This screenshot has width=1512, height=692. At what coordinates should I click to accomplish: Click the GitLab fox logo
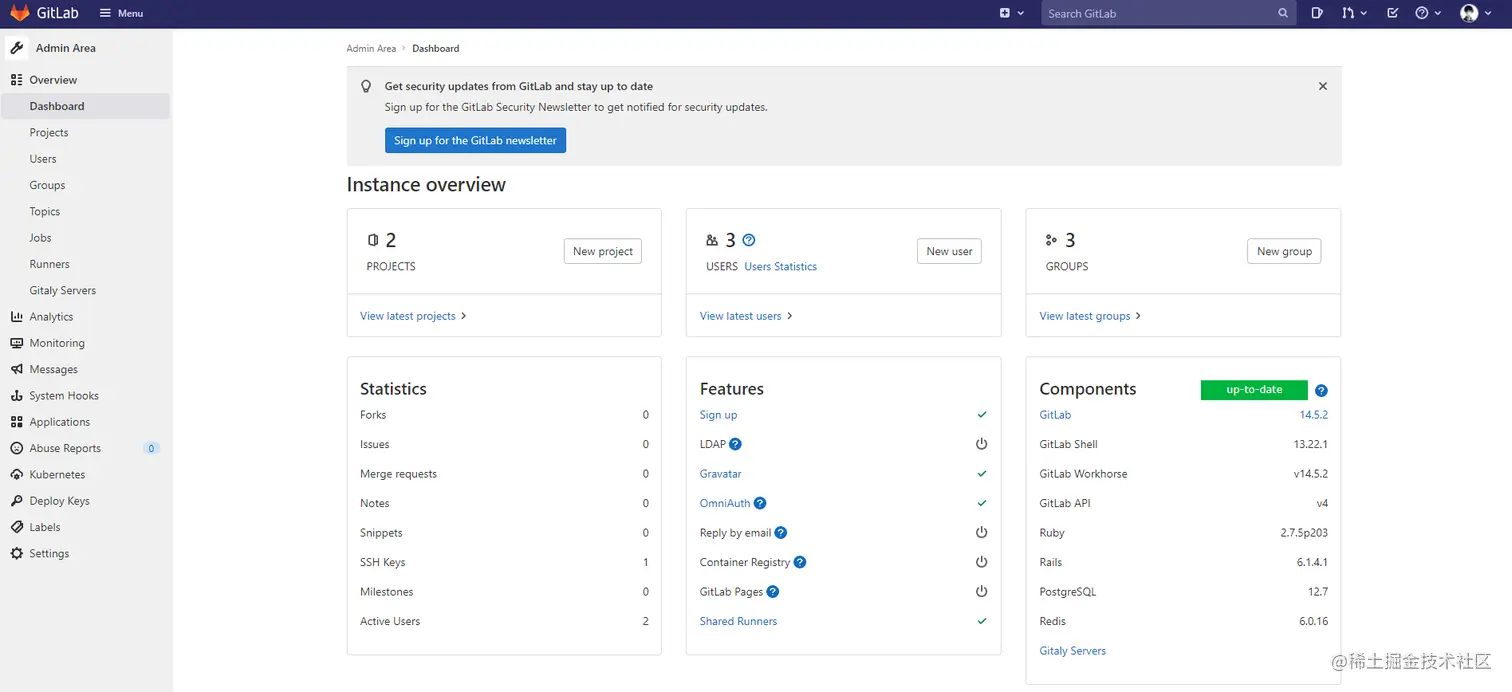point(20,13)
